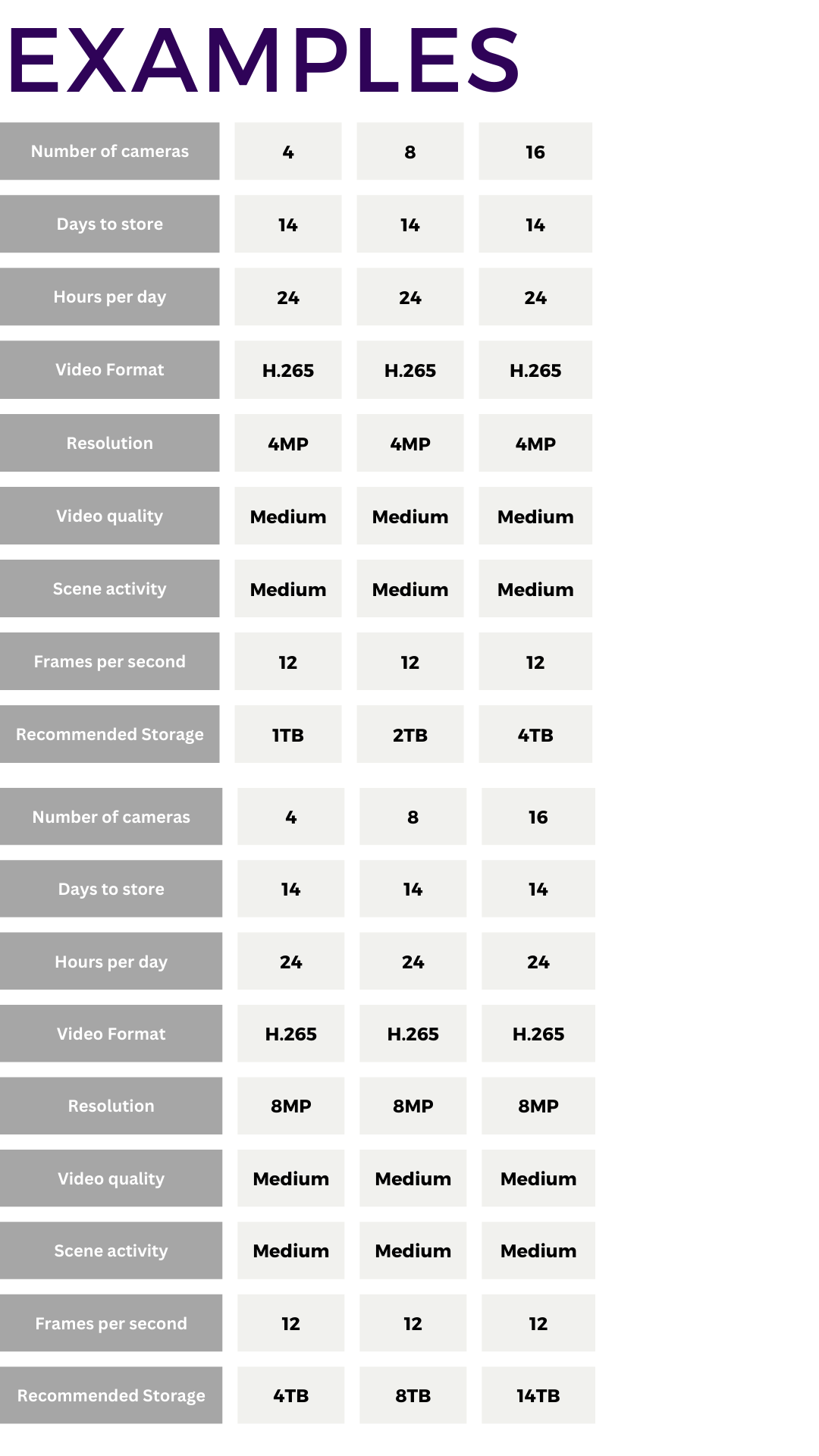819x1456 pixels.
Task: Select the 8MP resolution cell for 4 cameras
Action: (291, 1106)
